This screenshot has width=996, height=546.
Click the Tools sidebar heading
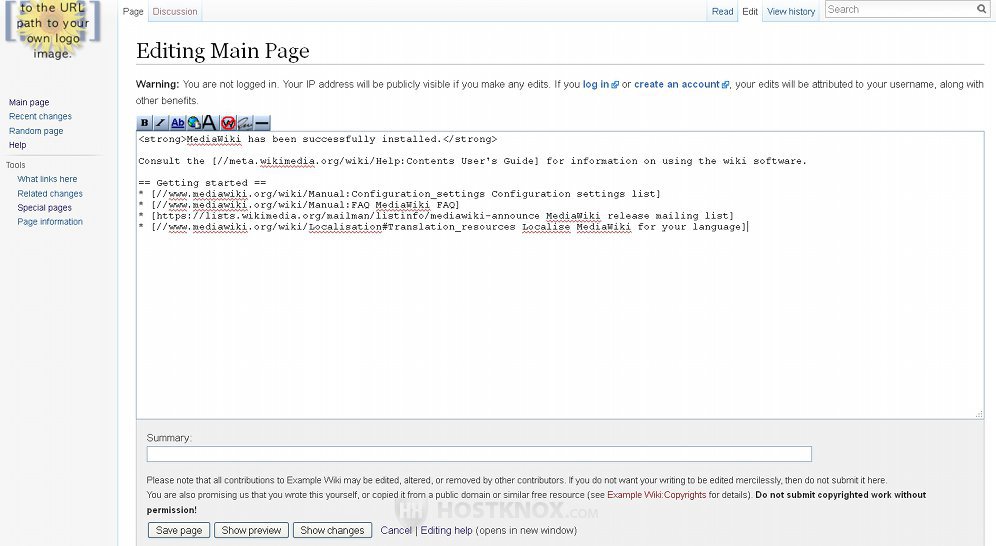click(x=16, y=165)
